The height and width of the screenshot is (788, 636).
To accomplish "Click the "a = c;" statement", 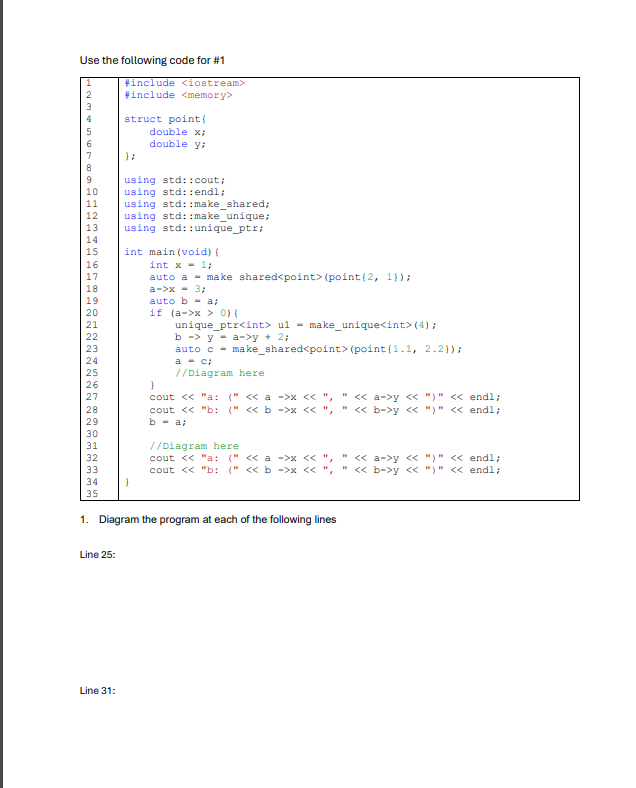I will coord(193,361).
